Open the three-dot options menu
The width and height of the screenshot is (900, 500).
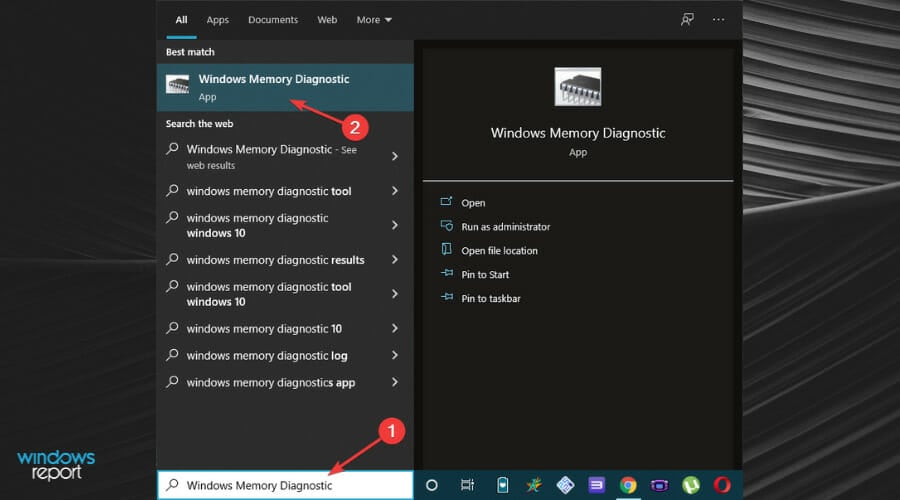[x=718, y=20]
